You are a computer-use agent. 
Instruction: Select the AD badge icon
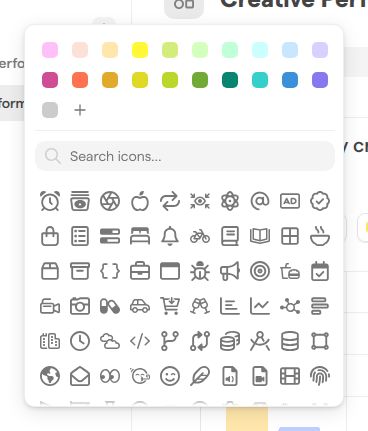click(290, 201)
